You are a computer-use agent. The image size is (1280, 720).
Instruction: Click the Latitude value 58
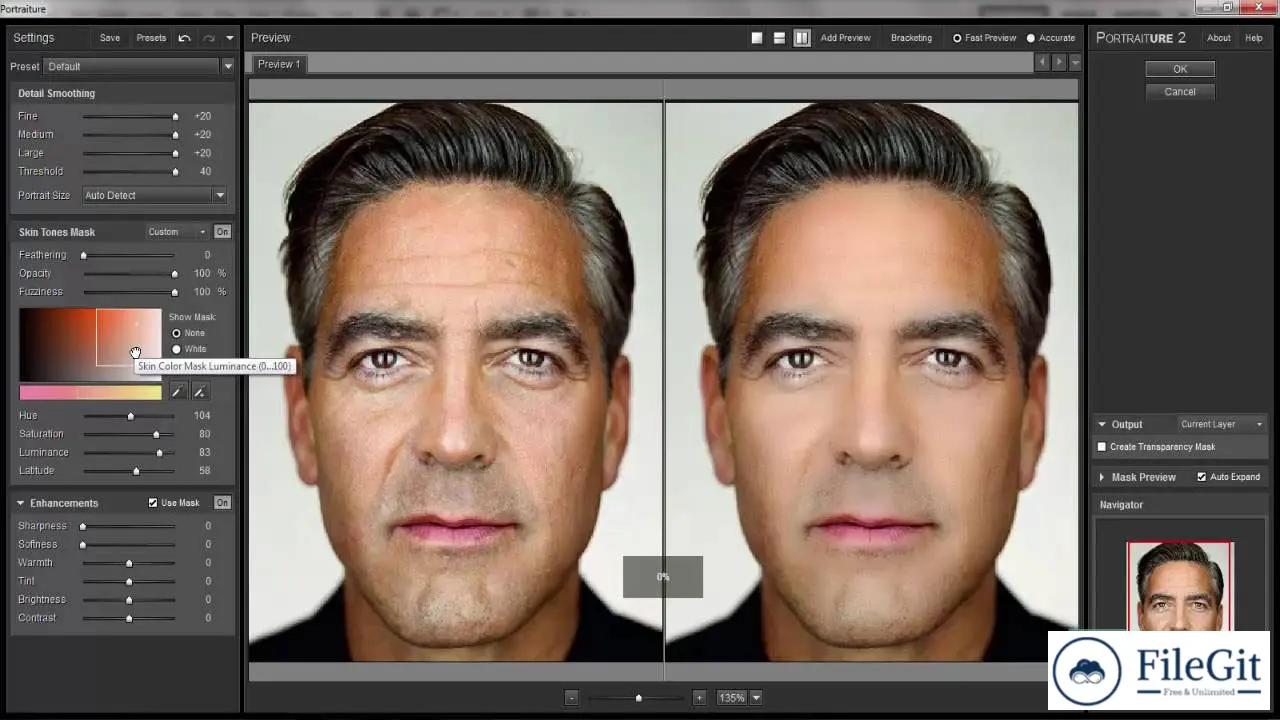pyautogui.click(x=204, y=470)
